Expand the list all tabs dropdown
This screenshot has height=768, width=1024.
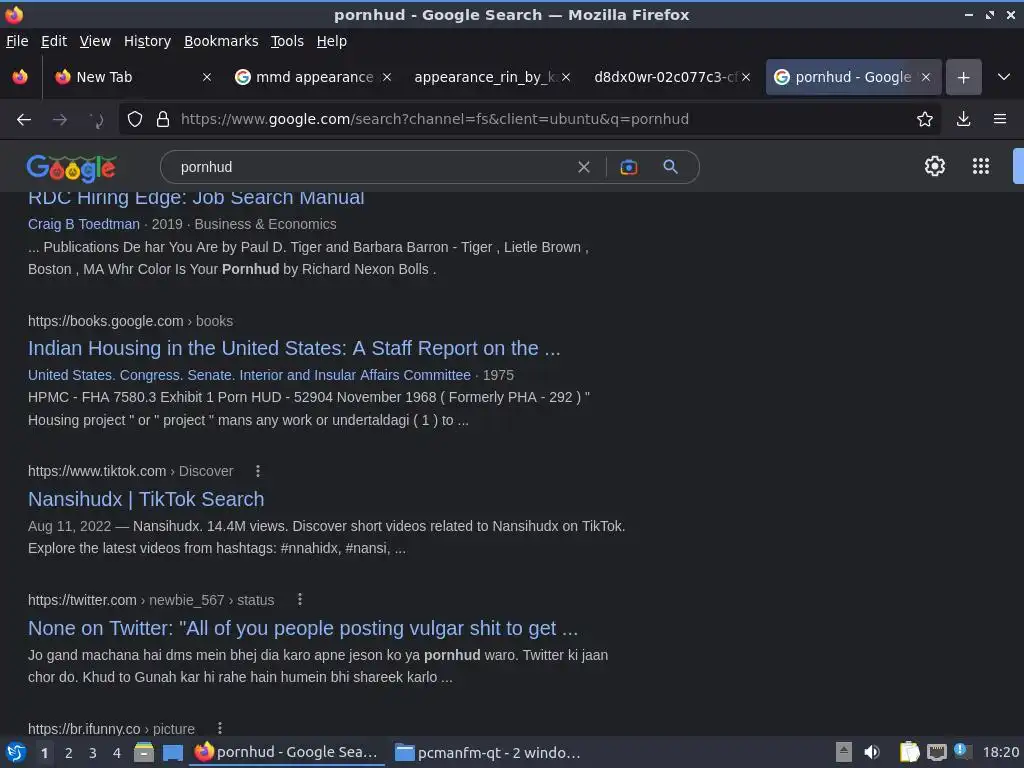[x=1004, y=77]
